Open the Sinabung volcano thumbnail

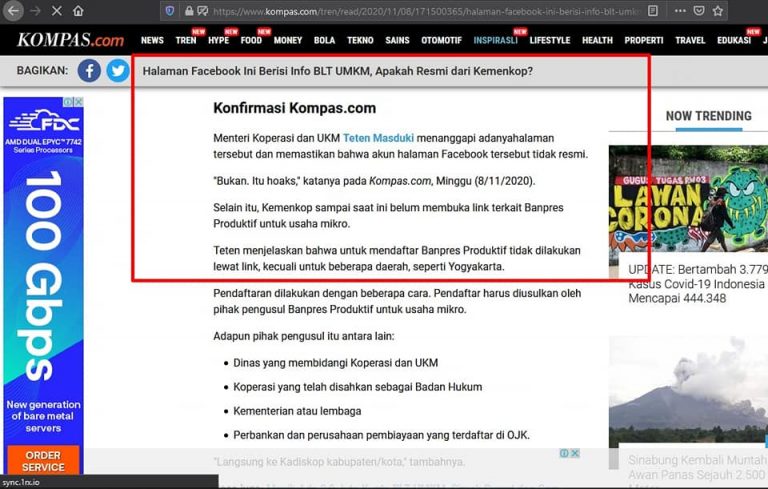pos(688,391)
